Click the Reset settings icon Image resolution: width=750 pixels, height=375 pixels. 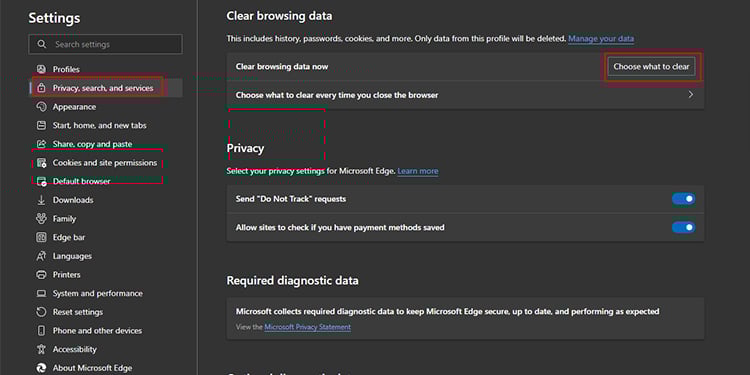(x=42, y=312)
